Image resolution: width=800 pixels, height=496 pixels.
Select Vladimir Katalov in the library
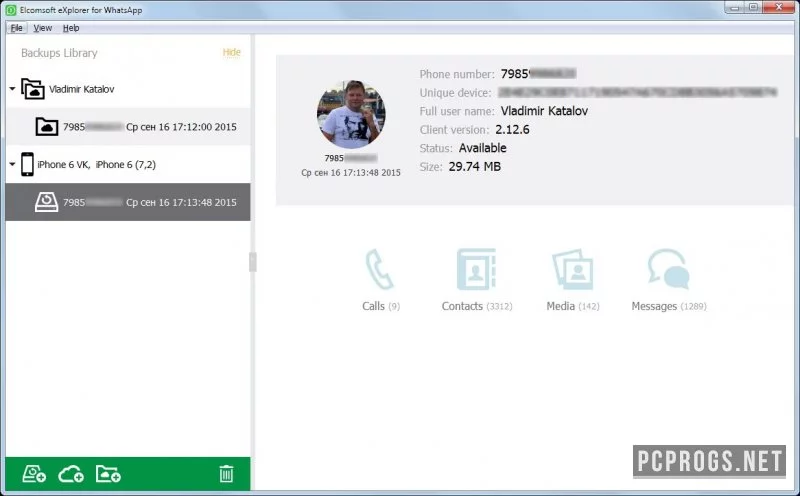point(82,89)
